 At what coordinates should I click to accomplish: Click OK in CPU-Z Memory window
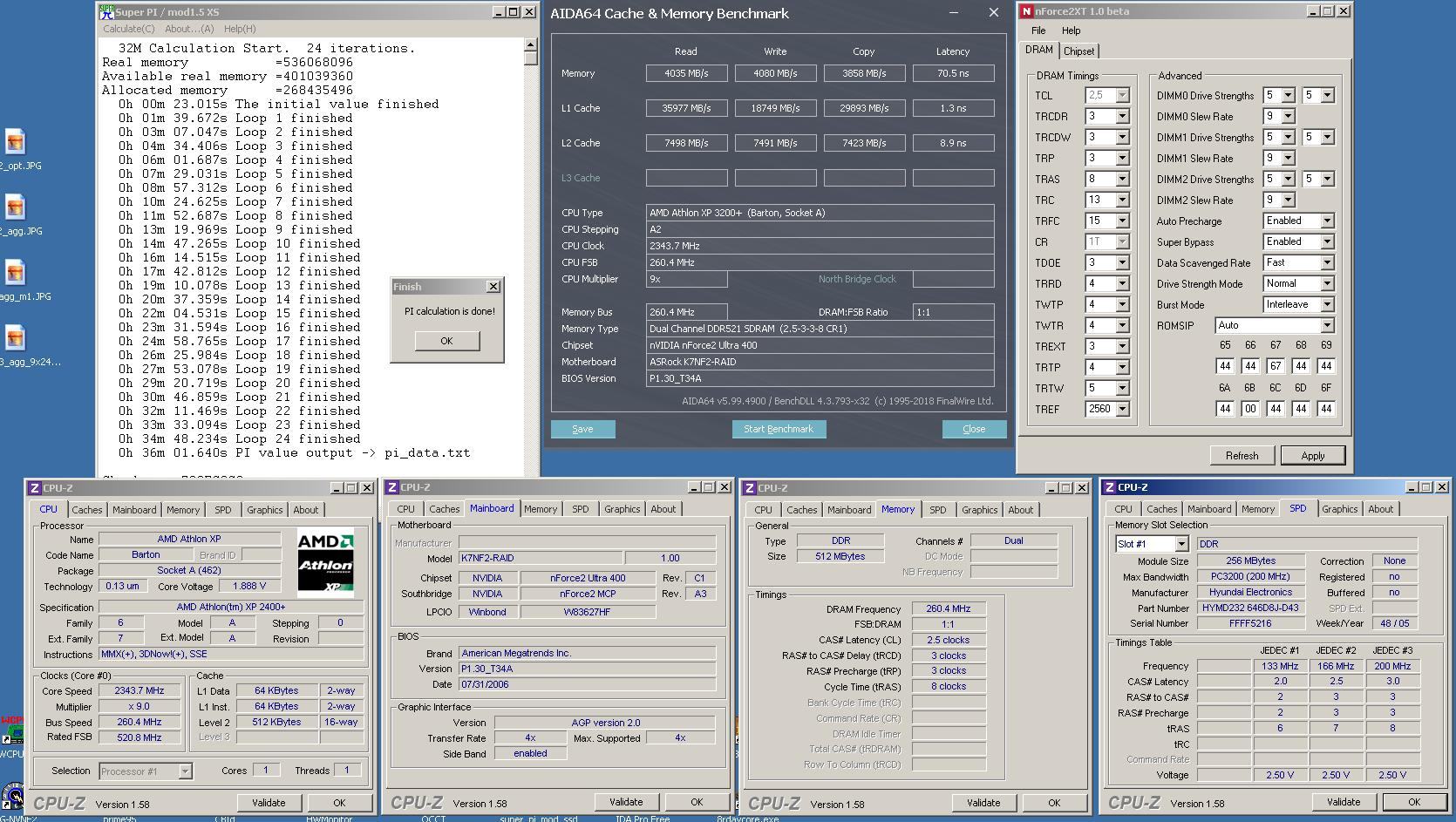[x=1054, y=803]
